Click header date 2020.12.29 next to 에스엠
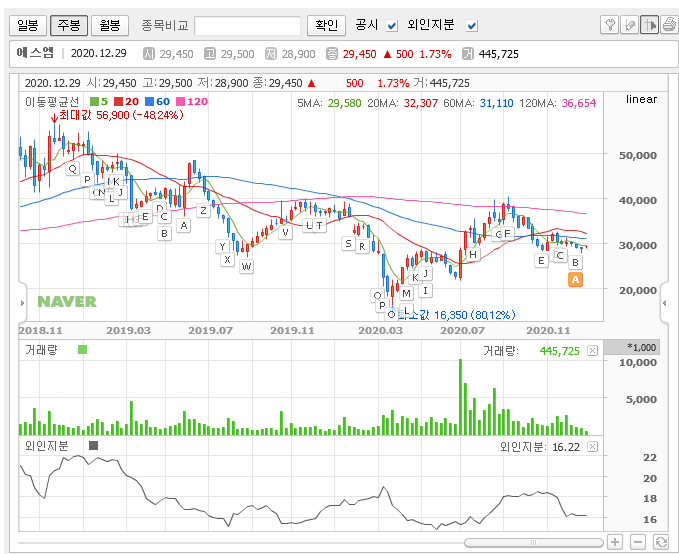The image size is (679, 554). pyautogui.click(x=98, y=53)
